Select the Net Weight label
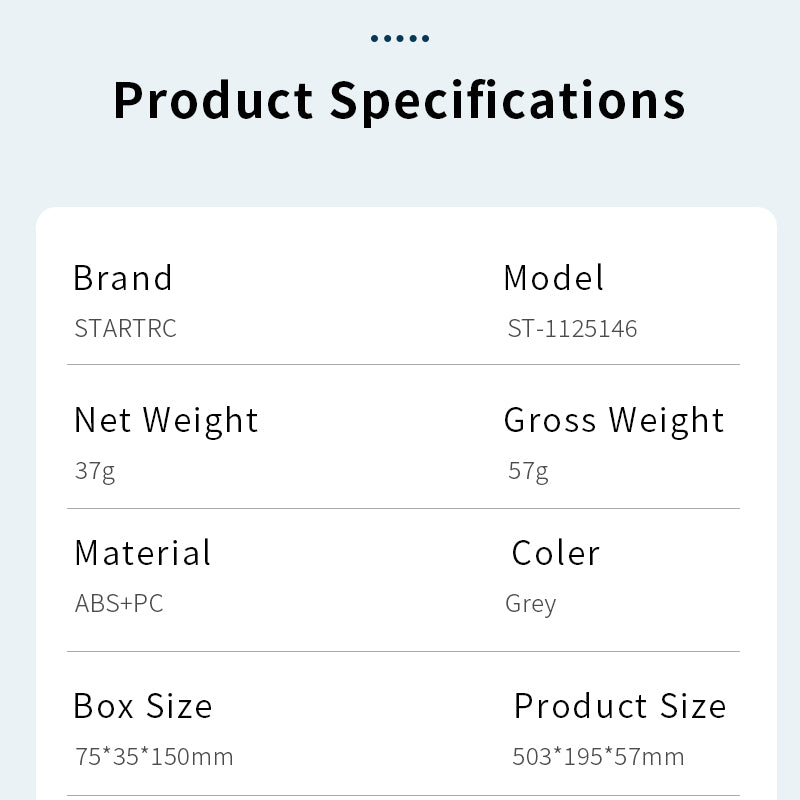 pos(166,420)
